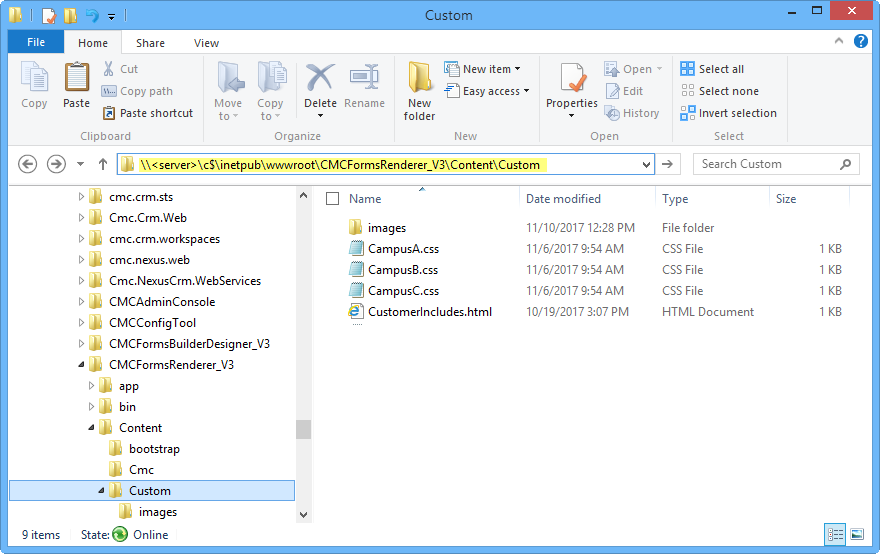Click Properties in Quick Access Toolbar
The height and width of the screenshot is (554, 880).
point(49,15)
